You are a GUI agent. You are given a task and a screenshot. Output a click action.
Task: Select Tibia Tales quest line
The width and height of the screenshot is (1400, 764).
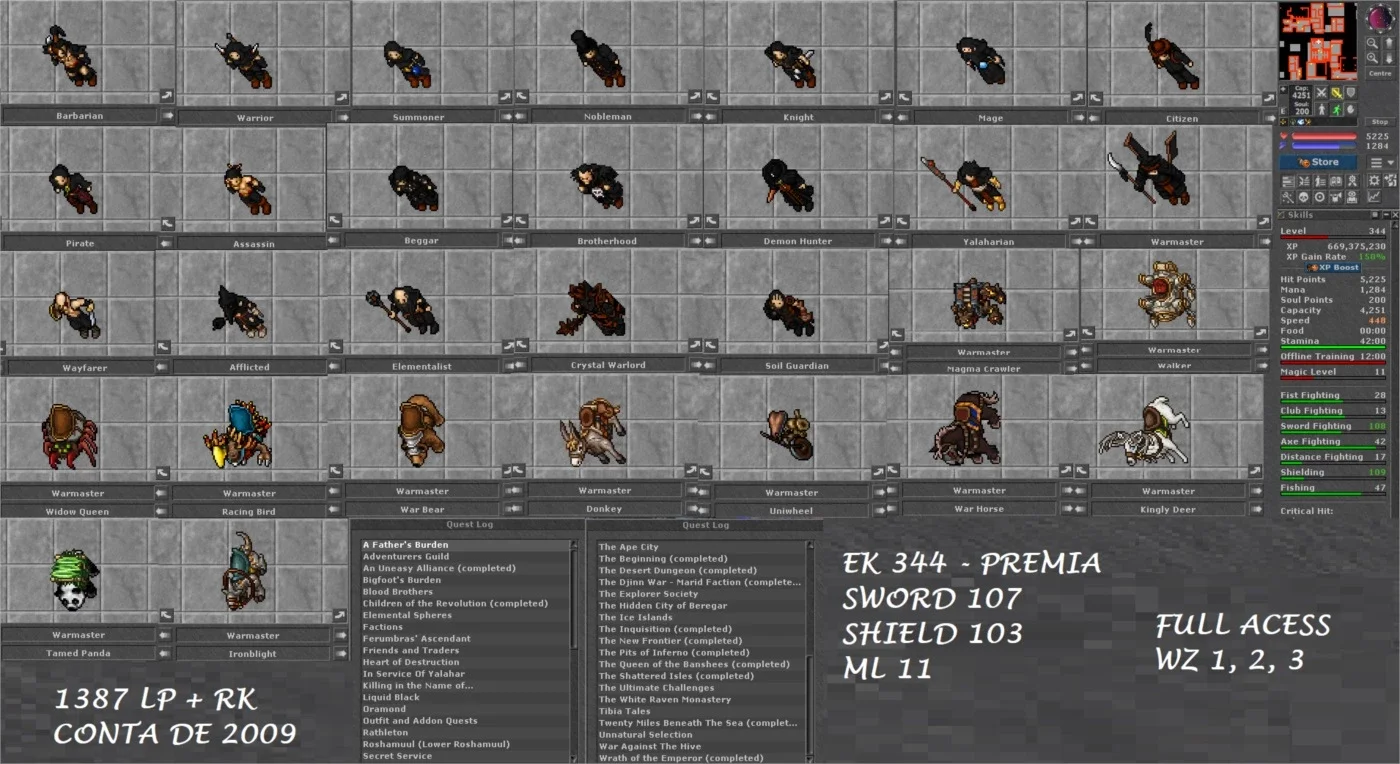tap(701, 711)
